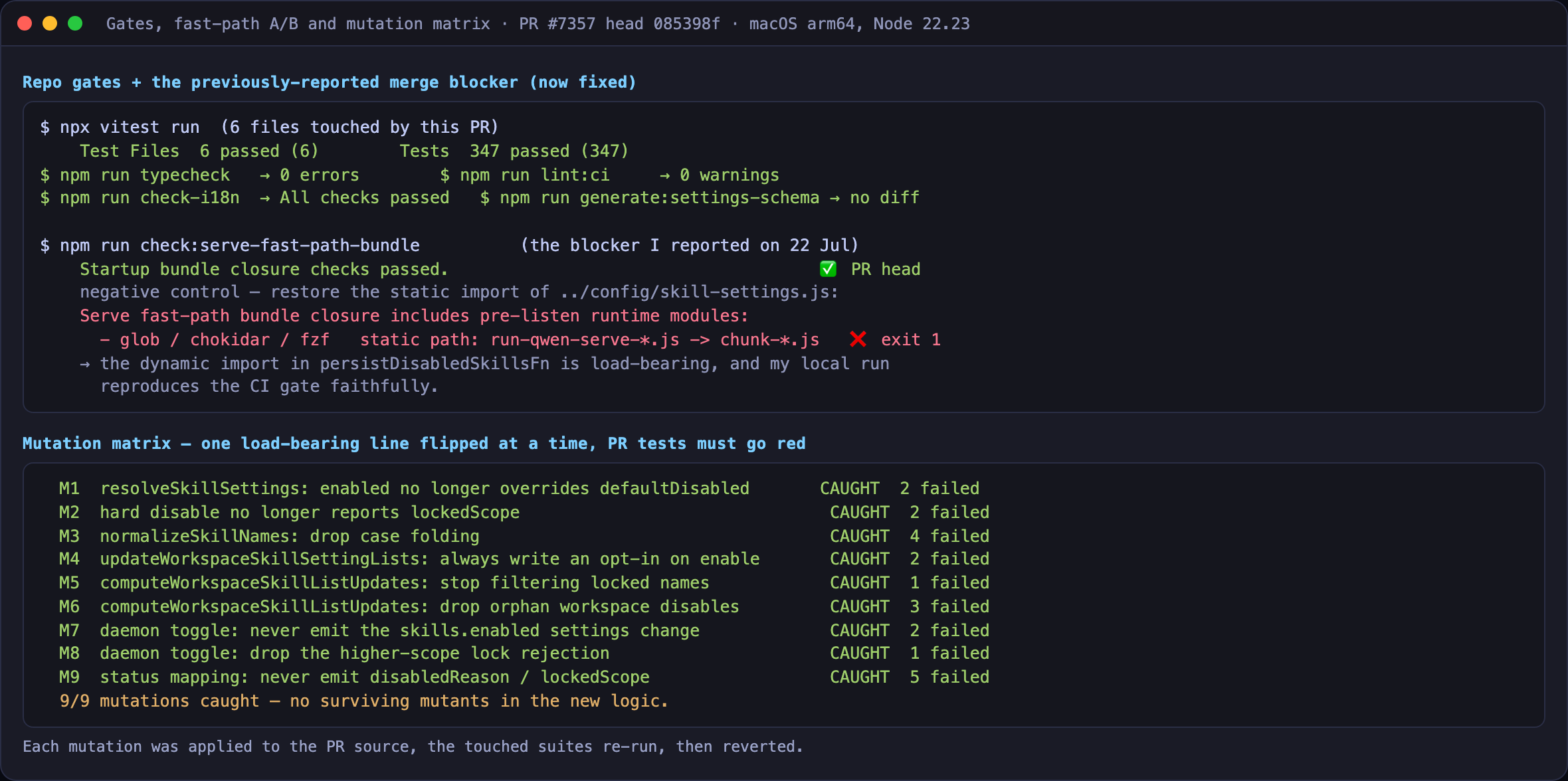Click the M9 'CAUGHT 5 failed' result
The height and width of the screenshot is (781, 1568).
(910, 677)
